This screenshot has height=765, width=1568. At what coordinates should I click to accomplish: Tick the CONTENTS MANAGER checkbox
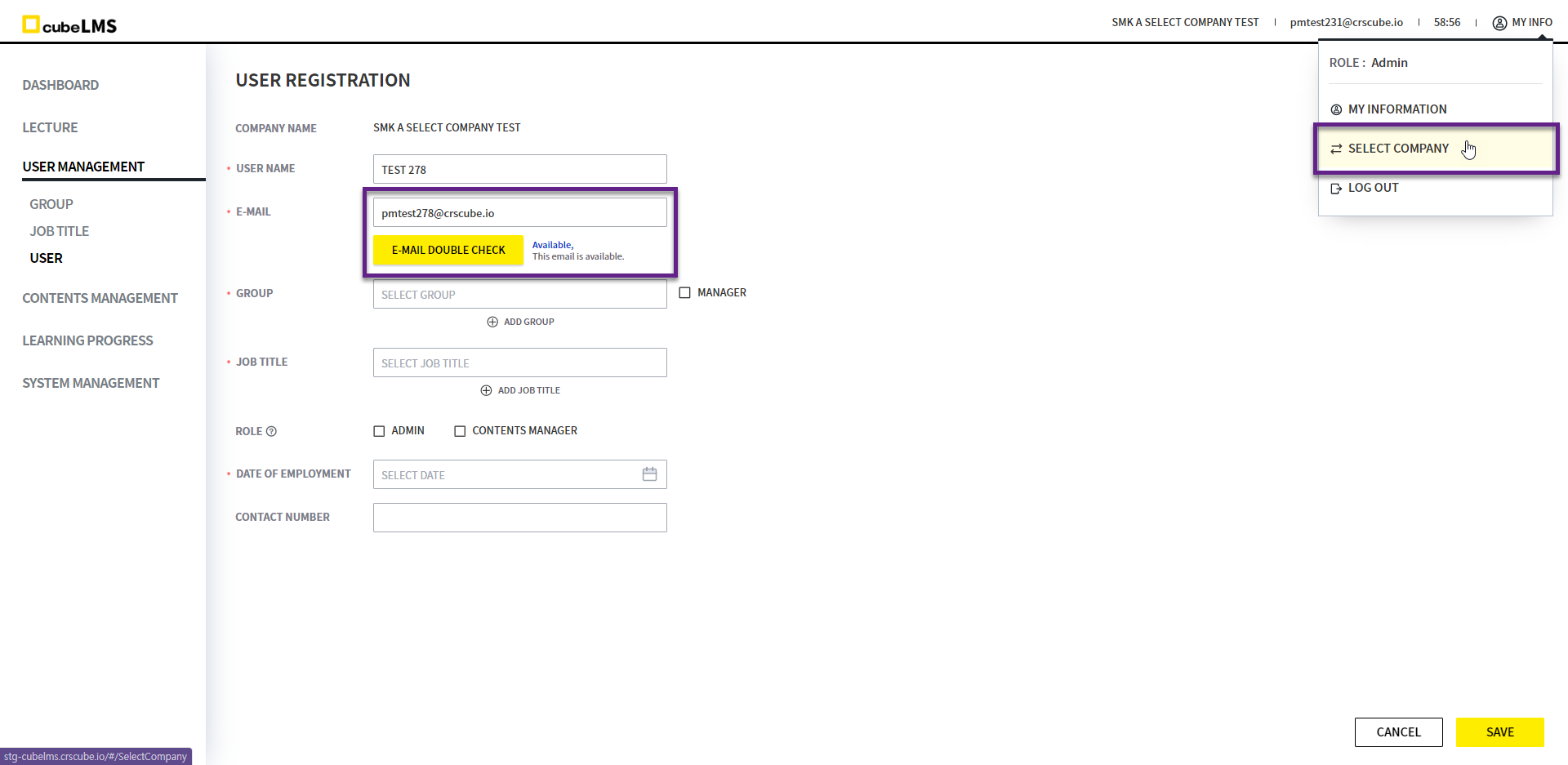pos(460,431)
